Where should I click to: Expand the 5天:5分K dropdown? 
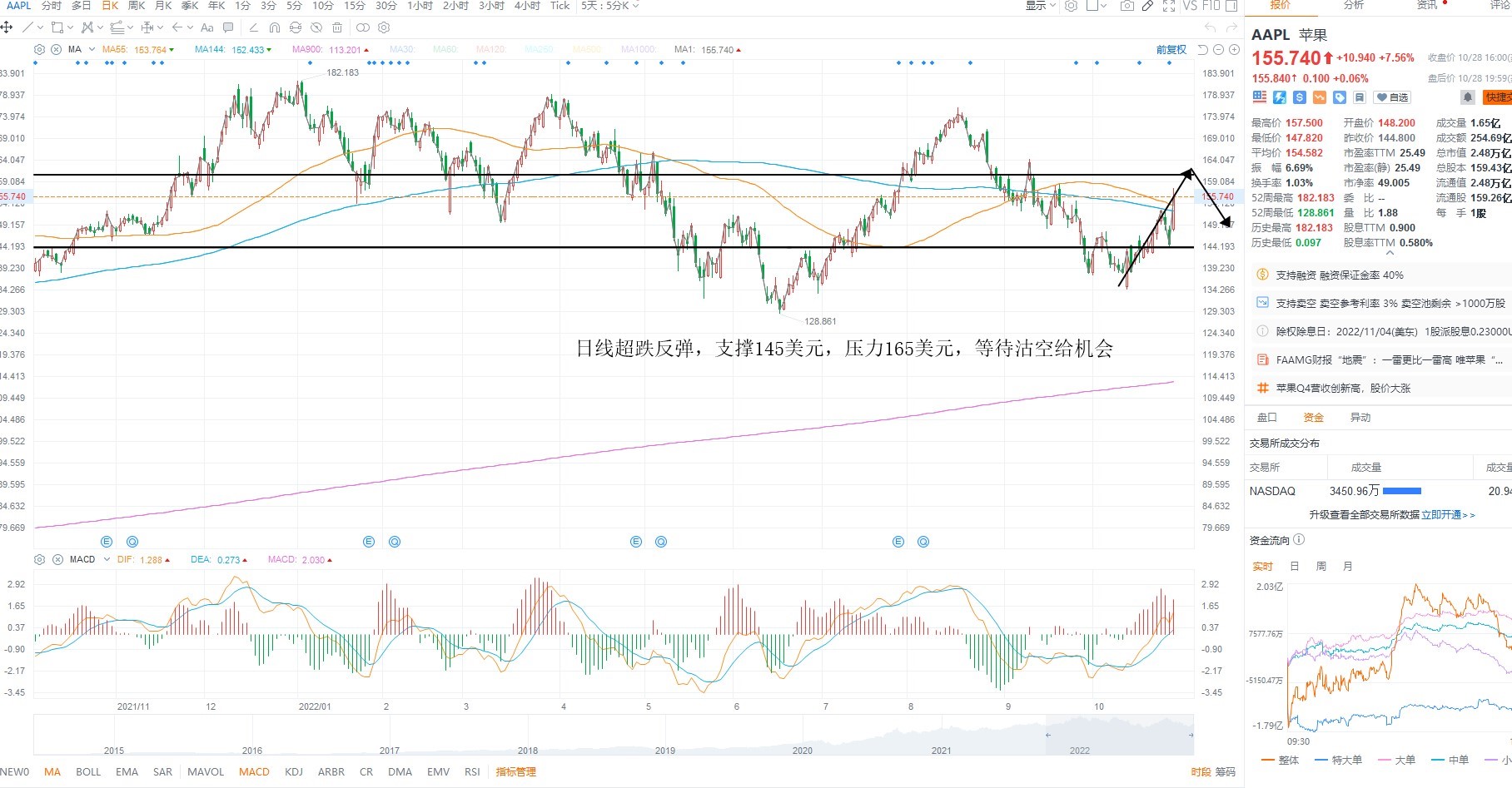pos(610,6)
